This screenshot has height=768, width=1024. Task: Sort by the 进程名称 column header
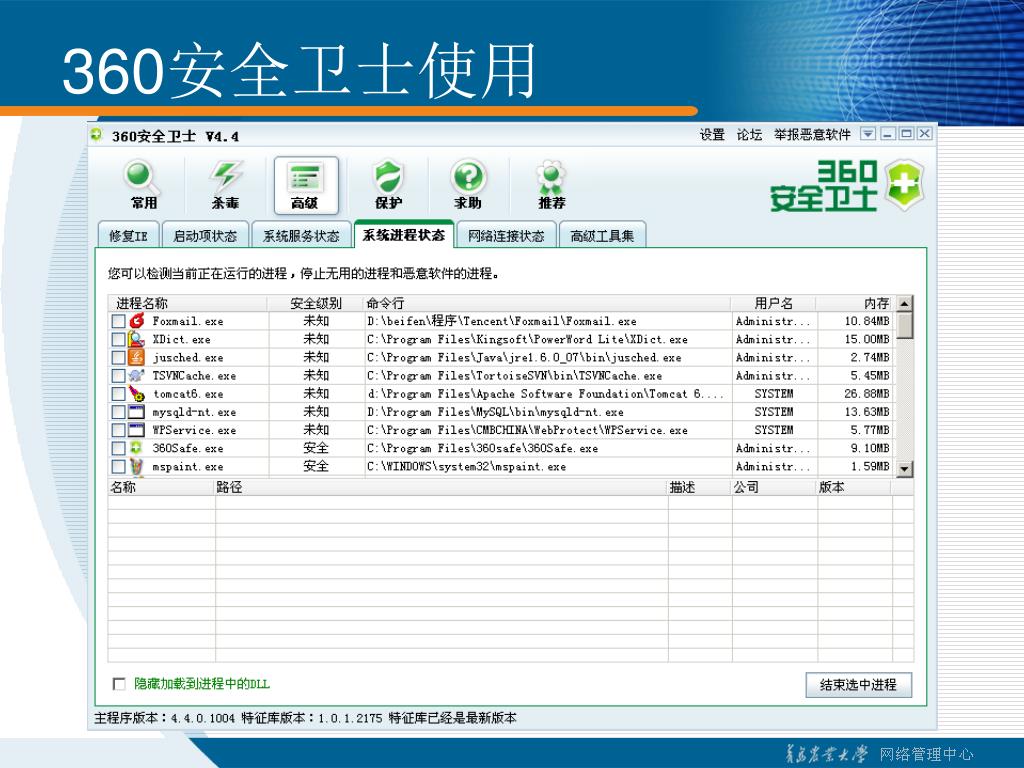tap(187, 303)
